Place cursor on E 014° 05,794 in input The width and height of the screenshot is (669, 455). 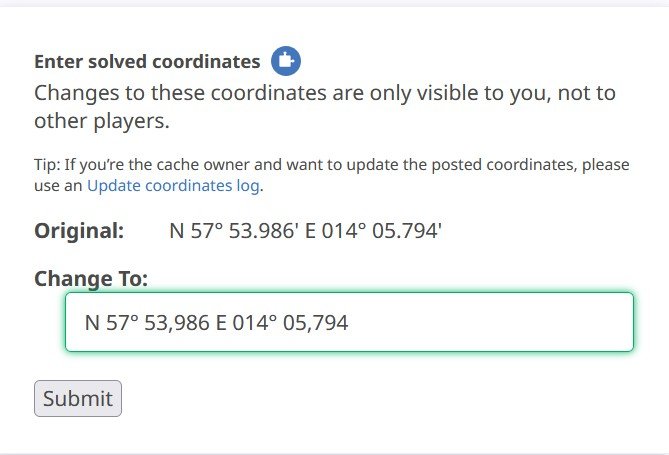[282, 322]
